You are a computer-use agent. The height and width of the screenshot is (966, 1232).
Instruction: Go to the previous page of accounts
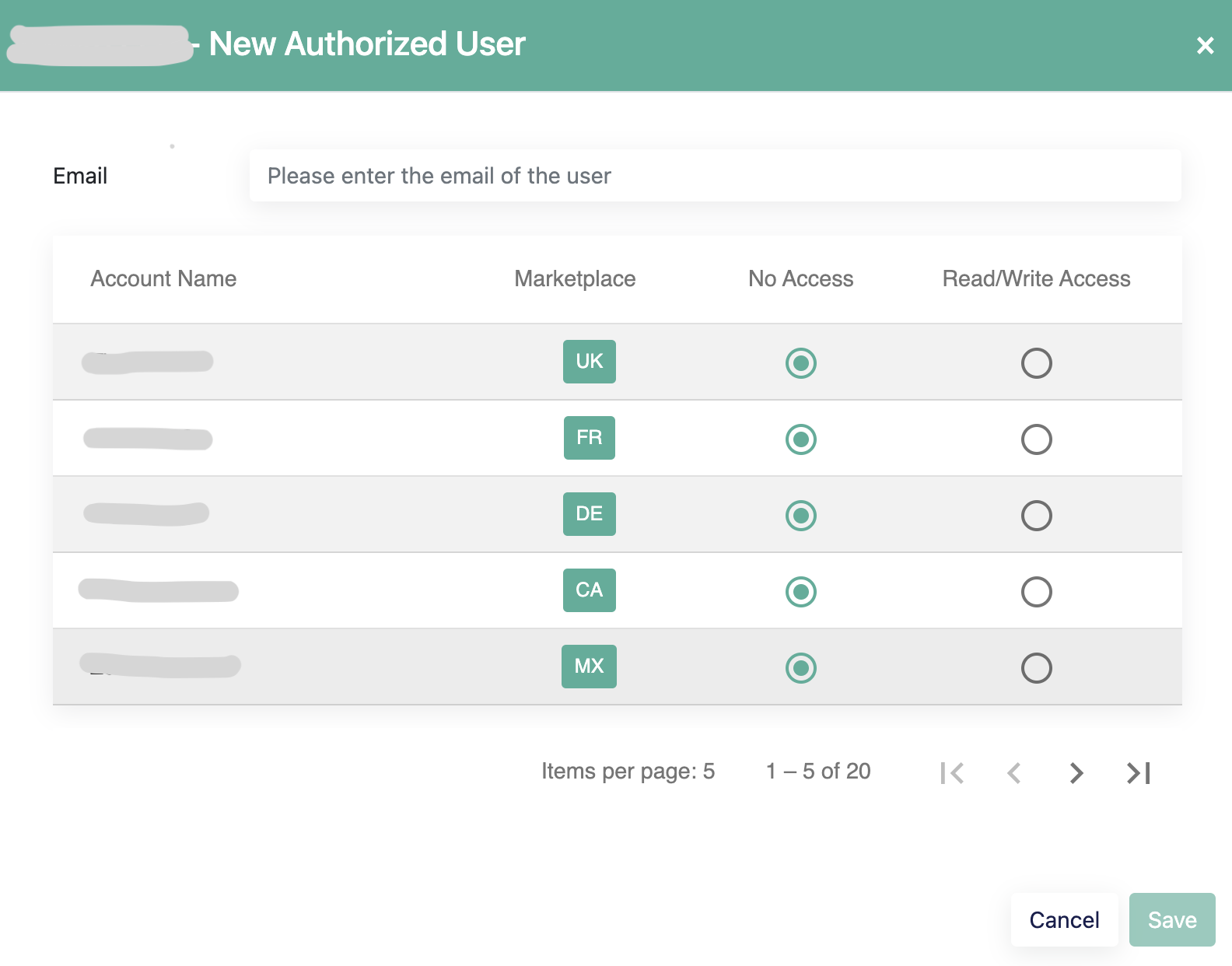1013,773
